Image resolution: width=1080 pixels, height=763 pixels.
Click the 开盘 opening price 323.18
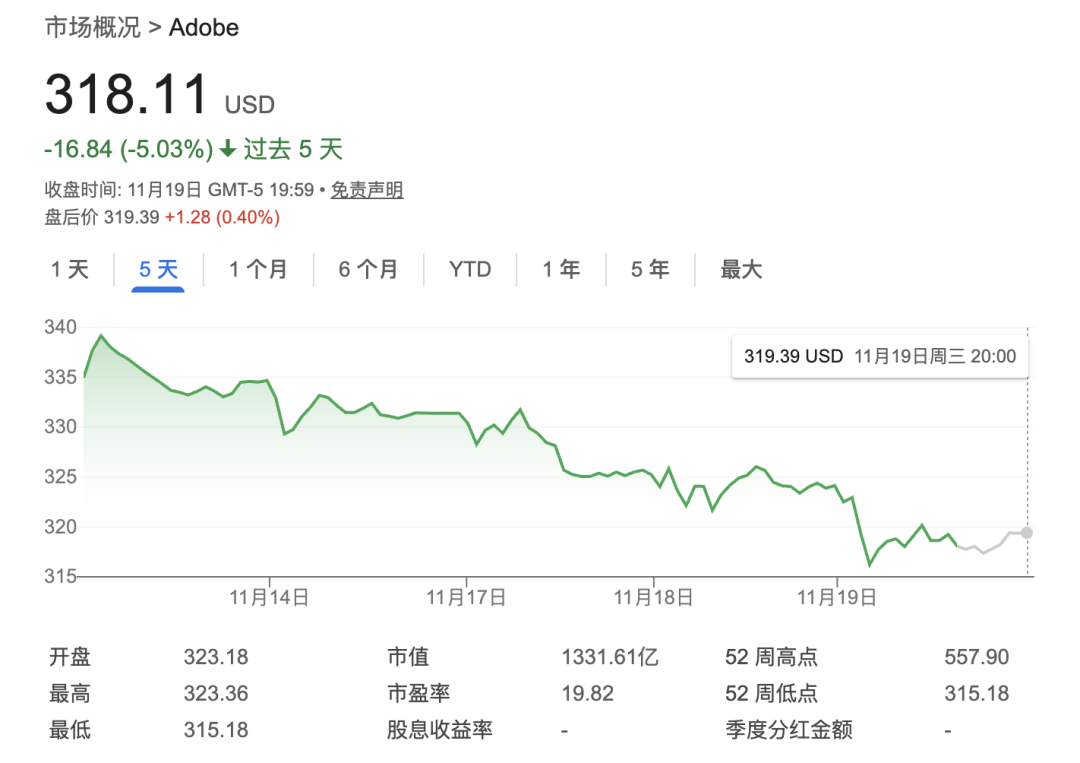pos(215,656)
